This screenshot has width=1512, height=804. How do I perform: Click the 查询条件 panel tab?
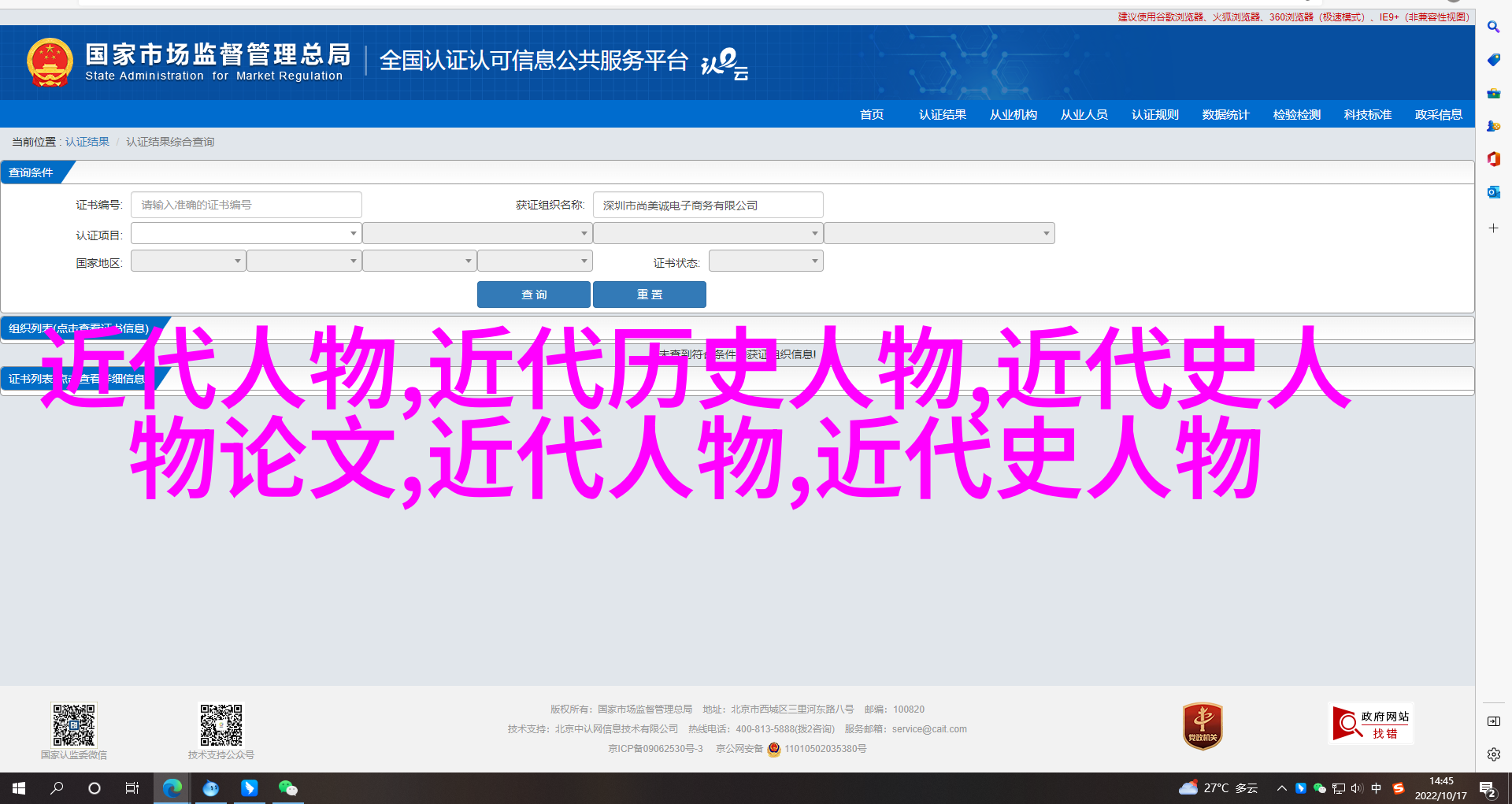(31, 172)
